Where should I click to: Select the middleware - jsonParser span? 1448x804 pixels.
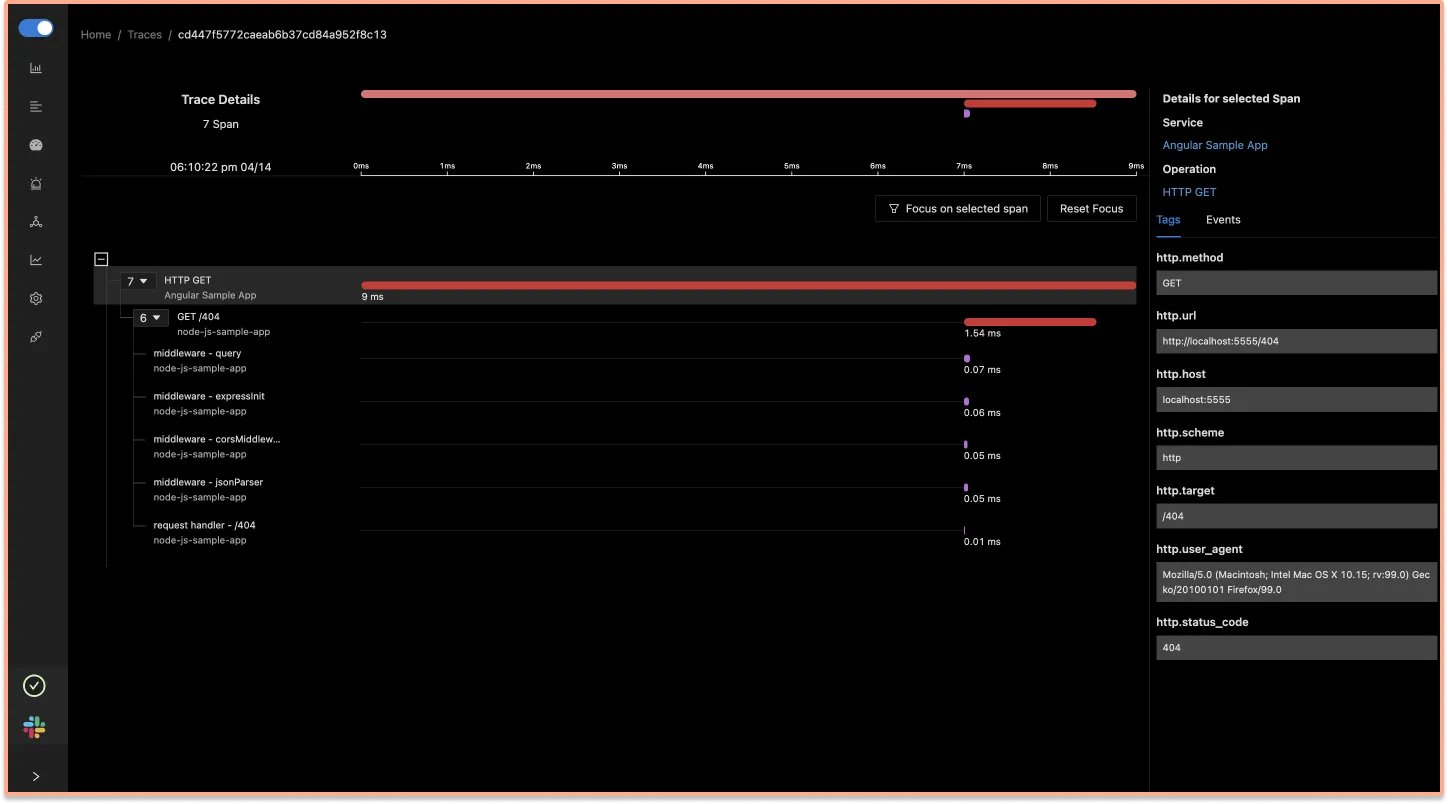[208, 490]
